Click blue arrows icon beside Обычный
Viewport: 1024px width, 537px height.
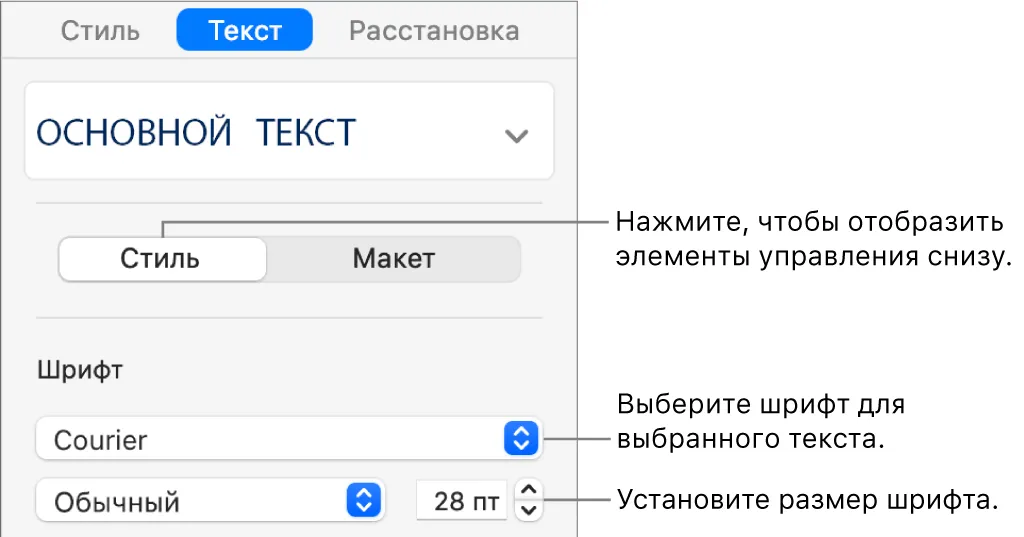point(364,501)
